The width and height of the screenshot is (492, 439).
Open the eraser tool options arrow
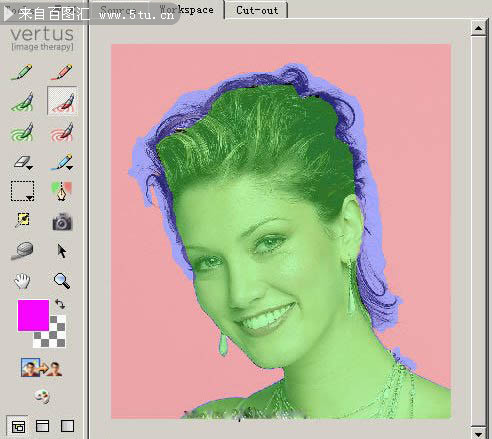tap(30, 168)
